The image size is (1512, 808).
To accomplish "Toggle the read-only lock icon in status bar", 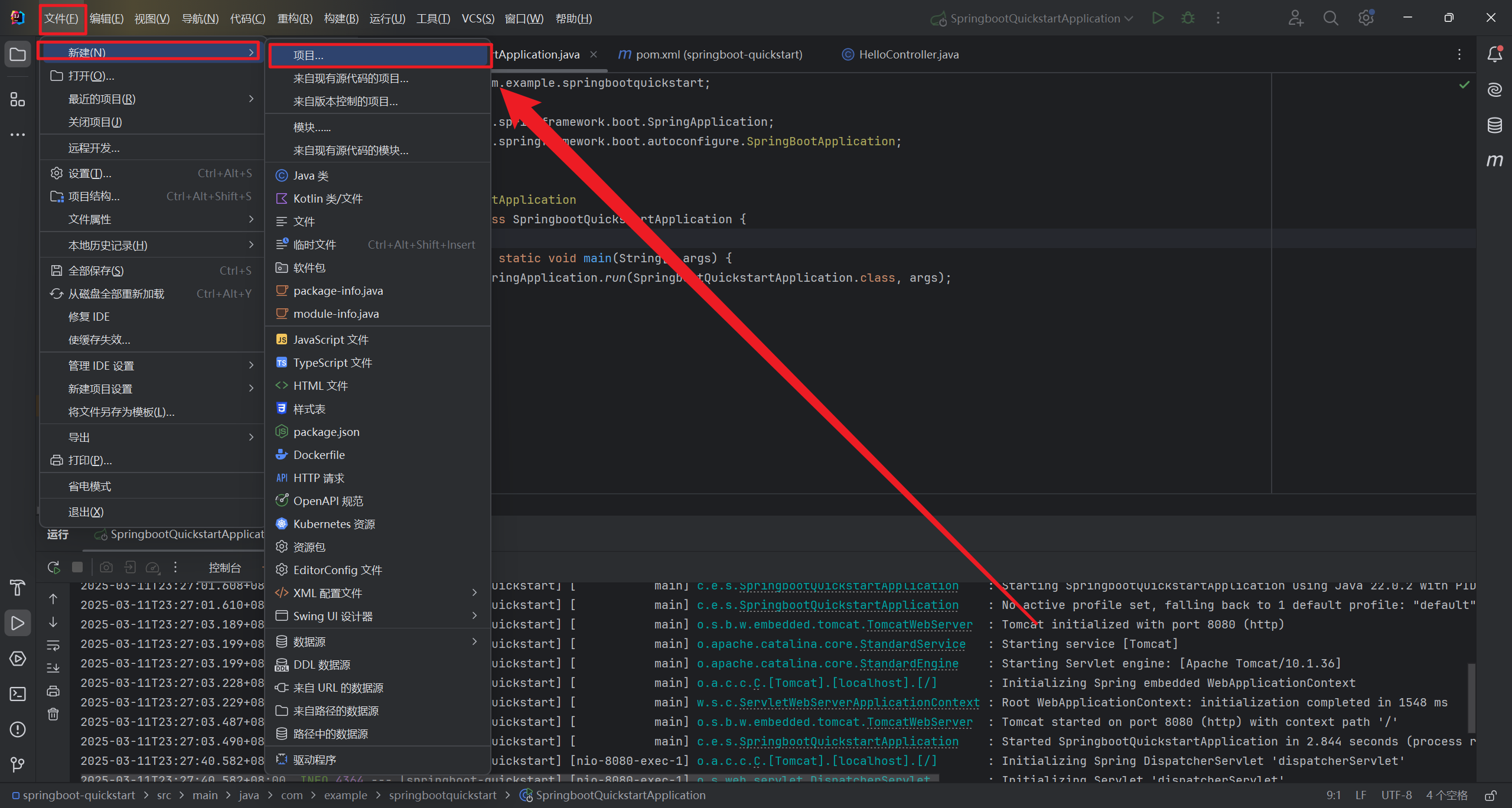I will point(1491,796).
